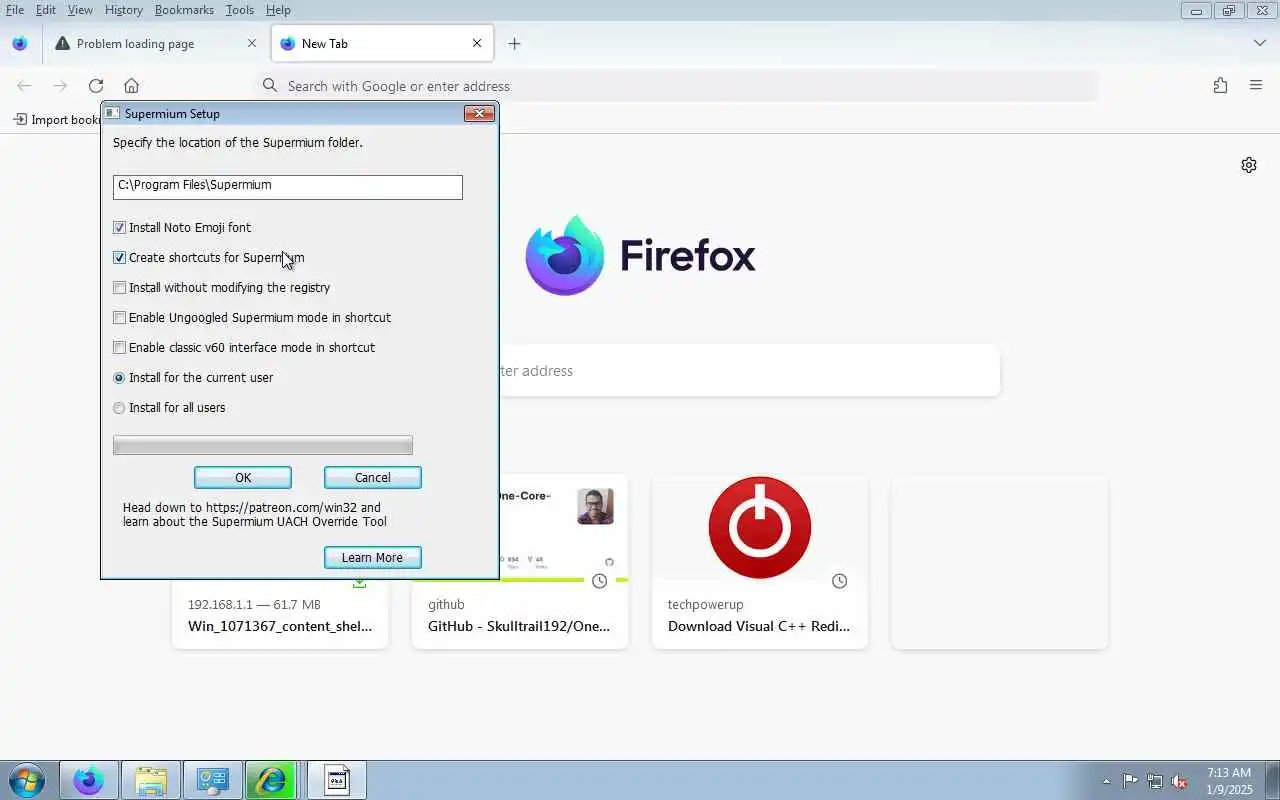This screenshot has height=800, width=1280.
Task: Click the Windows Start orb
Action: (26, 780)
